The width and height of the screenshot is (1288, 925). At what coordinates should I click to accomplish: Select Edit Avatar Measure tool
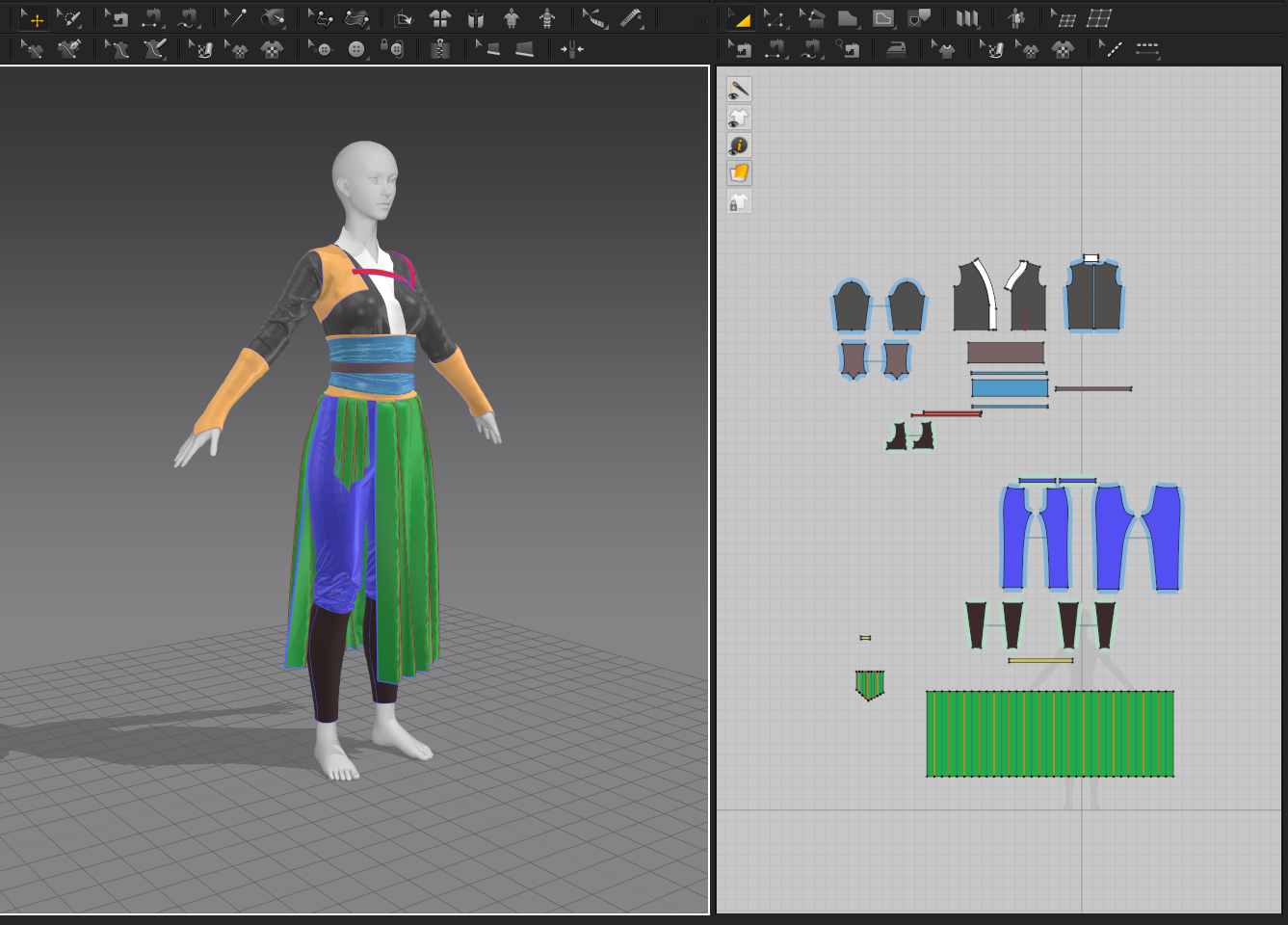[594, 18]
